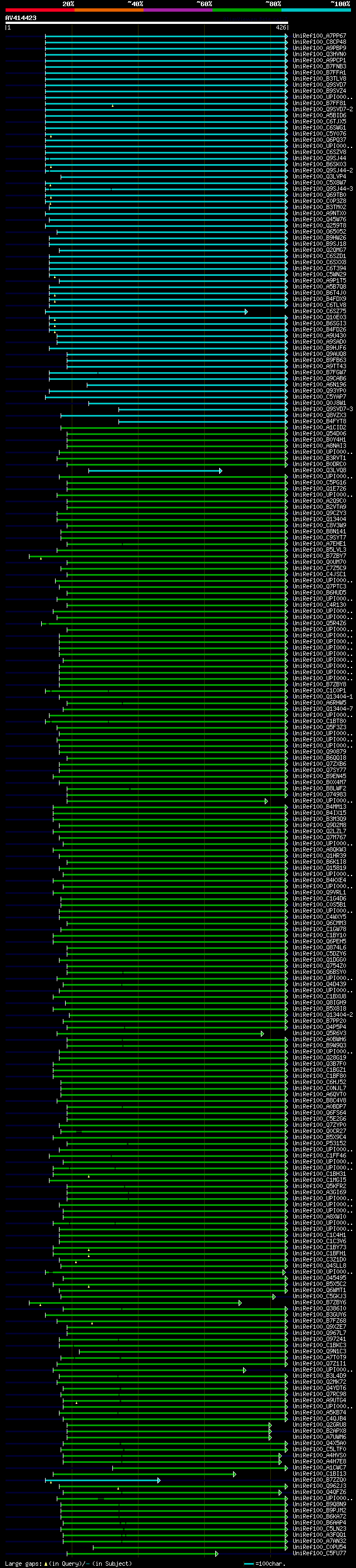Click the UniRef100_A5BID6 label
The height and width of the screenshot is (1568, 356).
319,116
